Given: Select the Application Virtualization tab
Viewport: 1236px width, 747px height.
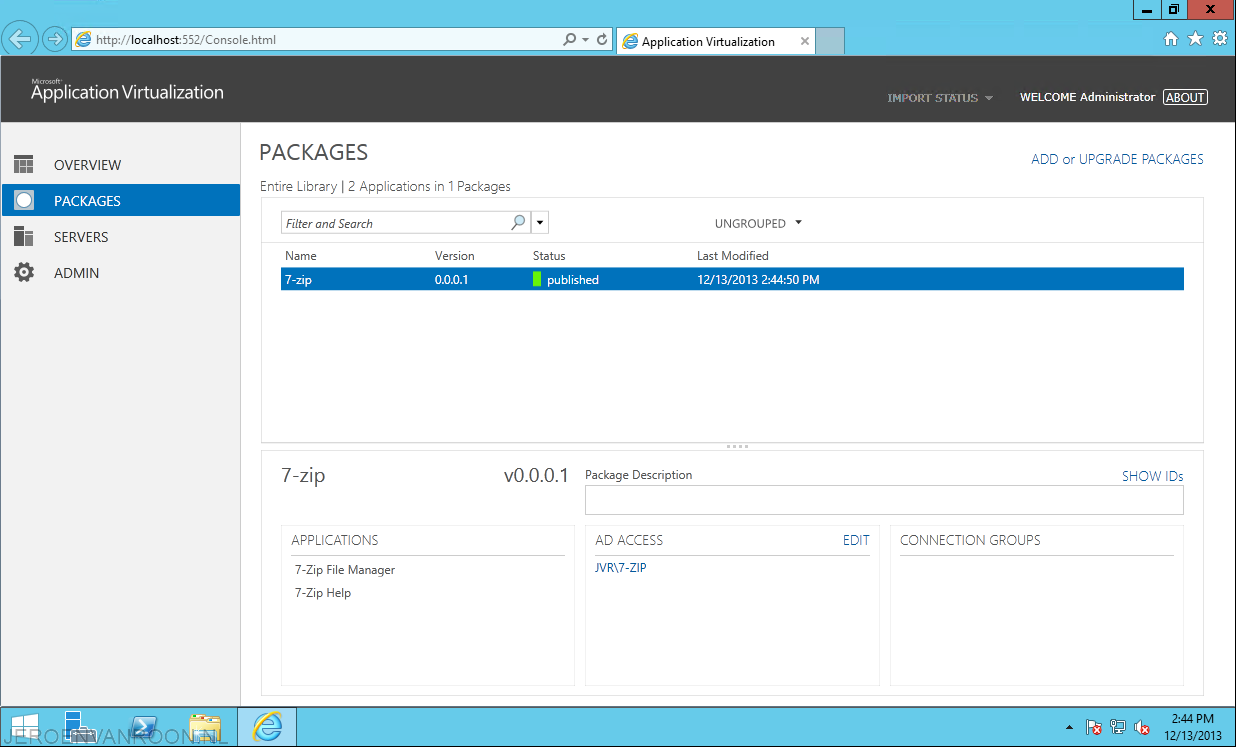Looking at the screenshot, I should point(716,41).
